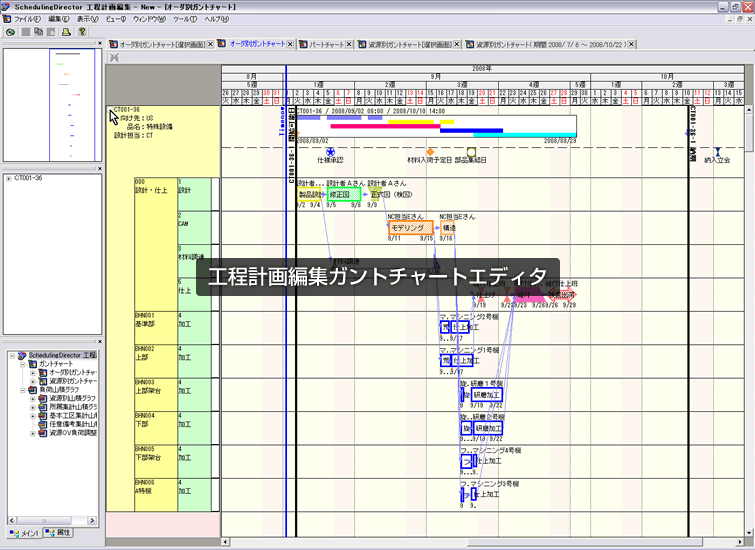Select the 000 設計・仕上 row header
This screenshot has width=755, height=550.
point(156,244)
